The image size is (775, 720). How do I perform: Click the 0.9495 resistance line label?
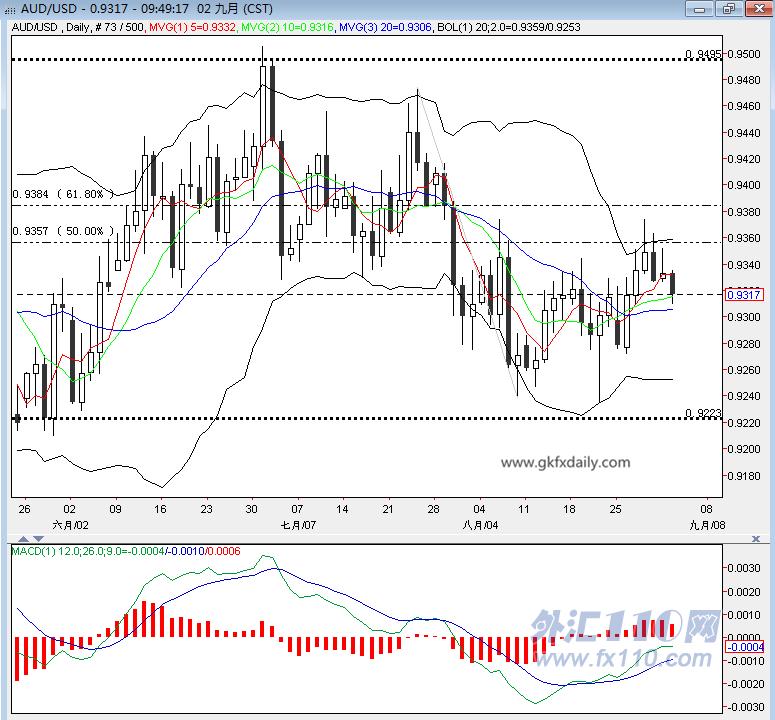[703, 53]
